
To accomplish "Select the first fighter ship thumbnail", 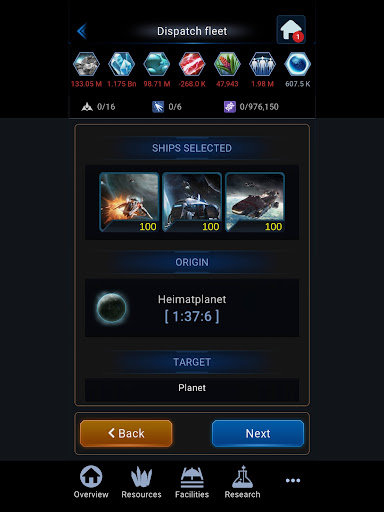I will pyautogui.click(x=129, y=202).
